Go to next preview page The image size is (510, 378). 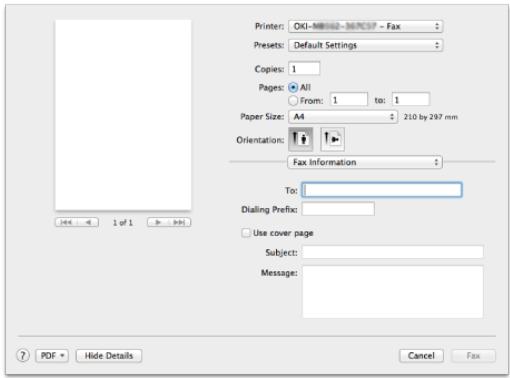click(x=158, y=222)
